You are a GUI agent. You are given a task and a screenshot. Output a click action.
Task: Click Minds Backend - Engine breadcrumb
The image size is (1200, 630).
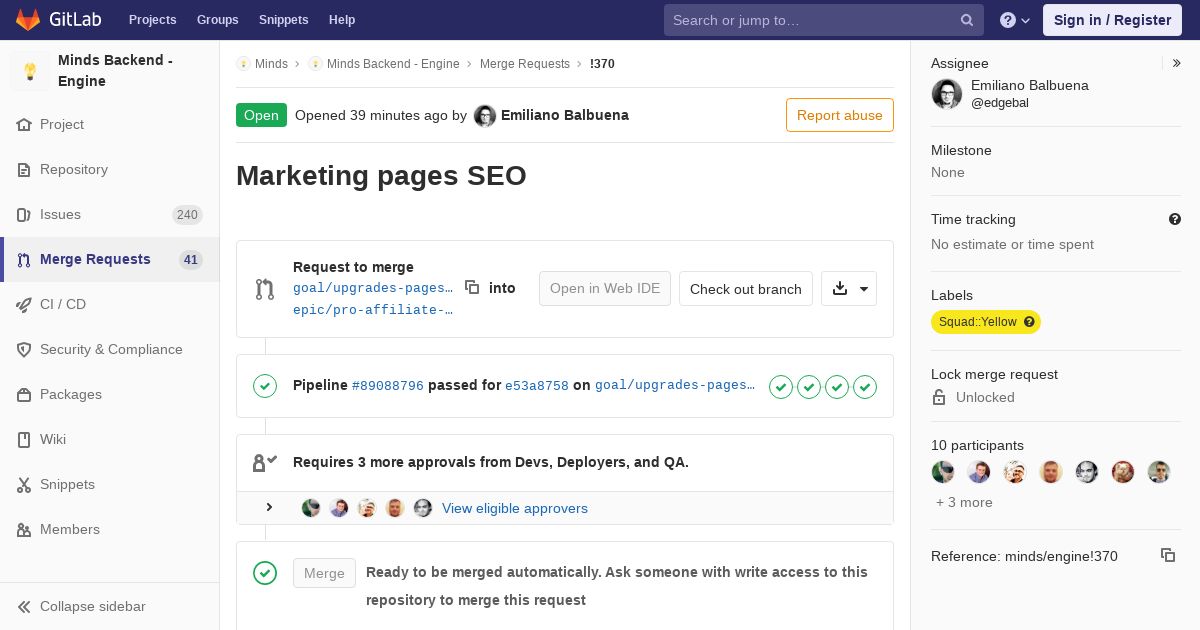click(393, 64)
